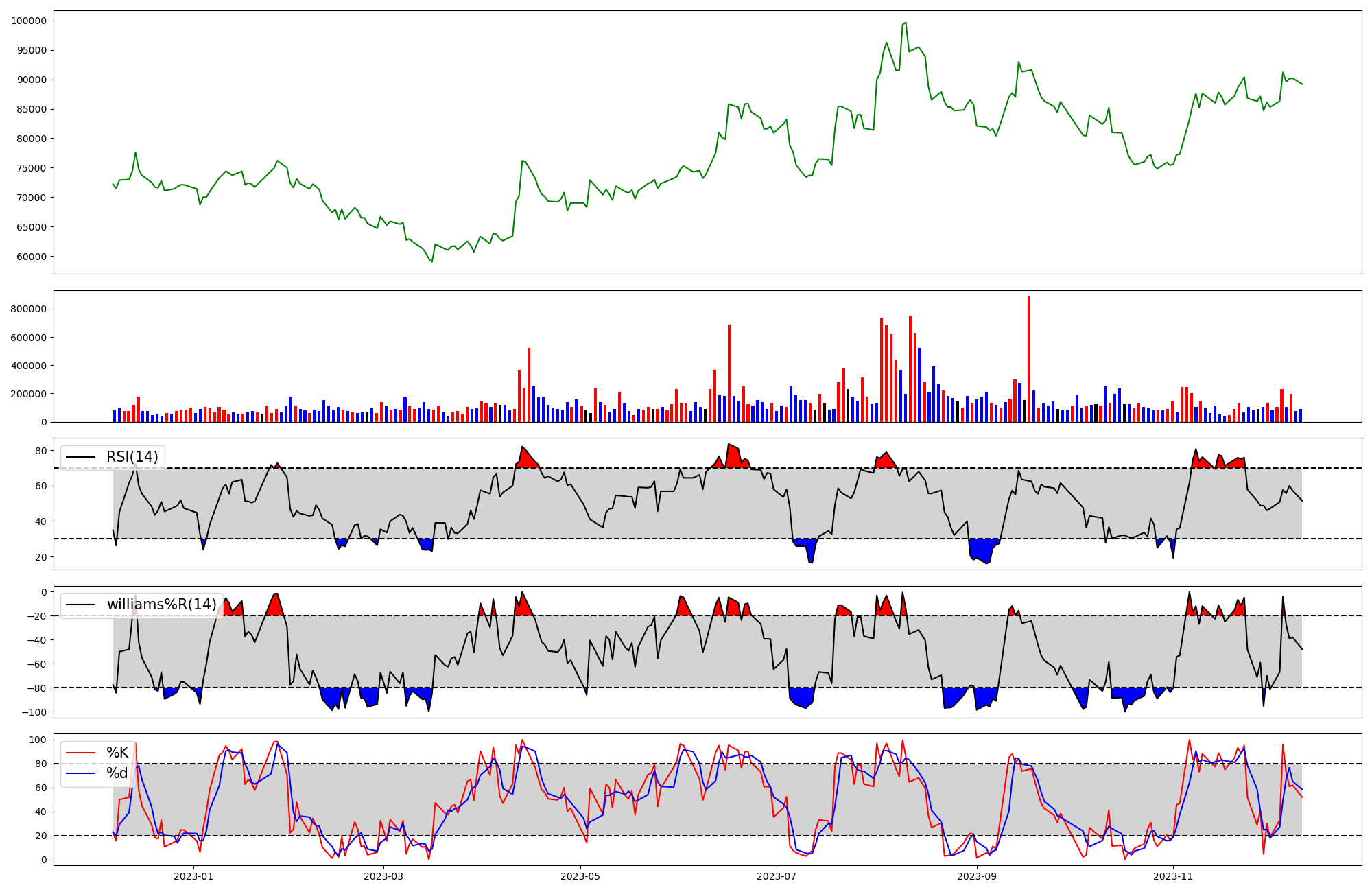Image resolution: width=1372 pixels, height=892 pixels.
Task: Click the red %K legend line sample
Action: click(80, 753)
